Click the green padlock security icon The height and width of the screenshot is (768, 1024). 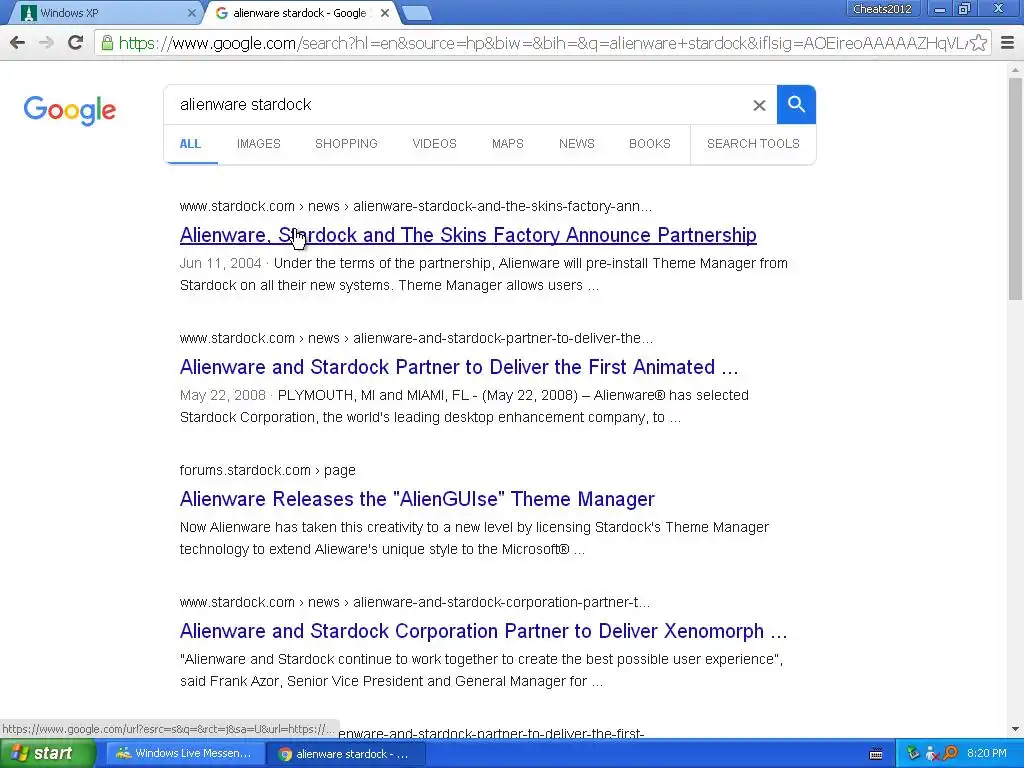tap(106, 43)
